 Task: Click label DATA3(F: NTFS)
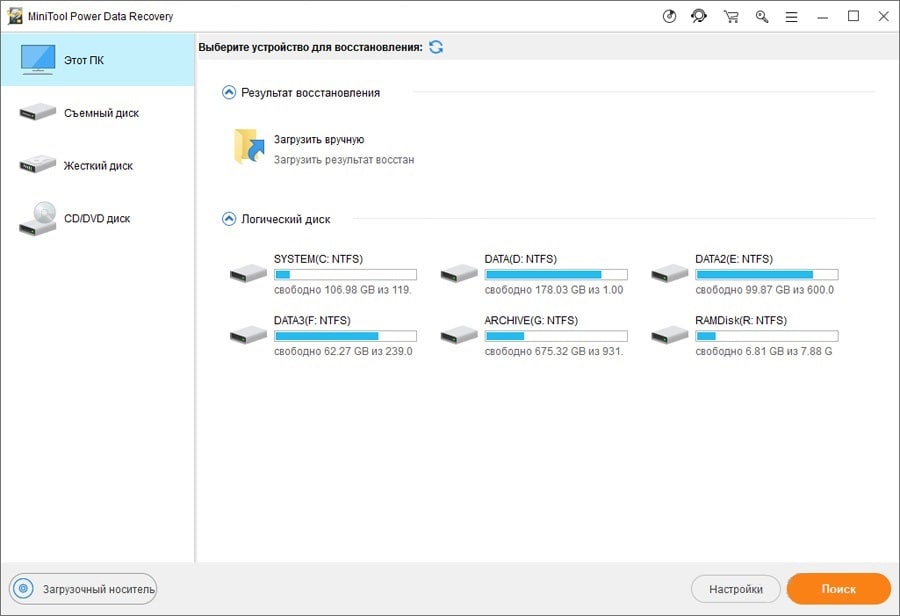coord(312,320)
